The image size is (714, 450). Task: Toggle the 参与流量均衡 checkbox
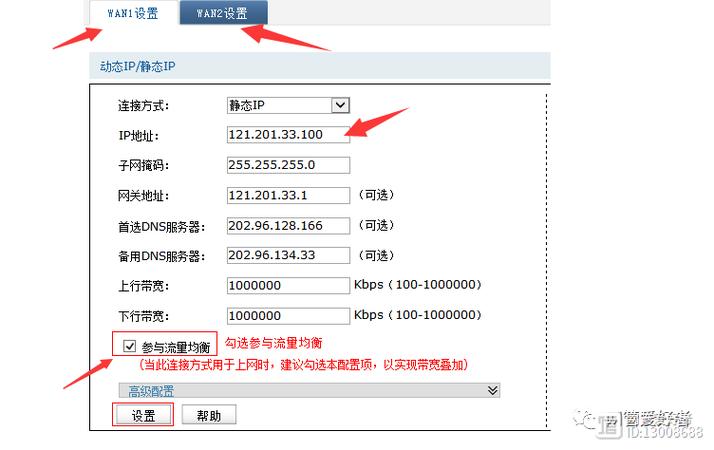(129, 346)
